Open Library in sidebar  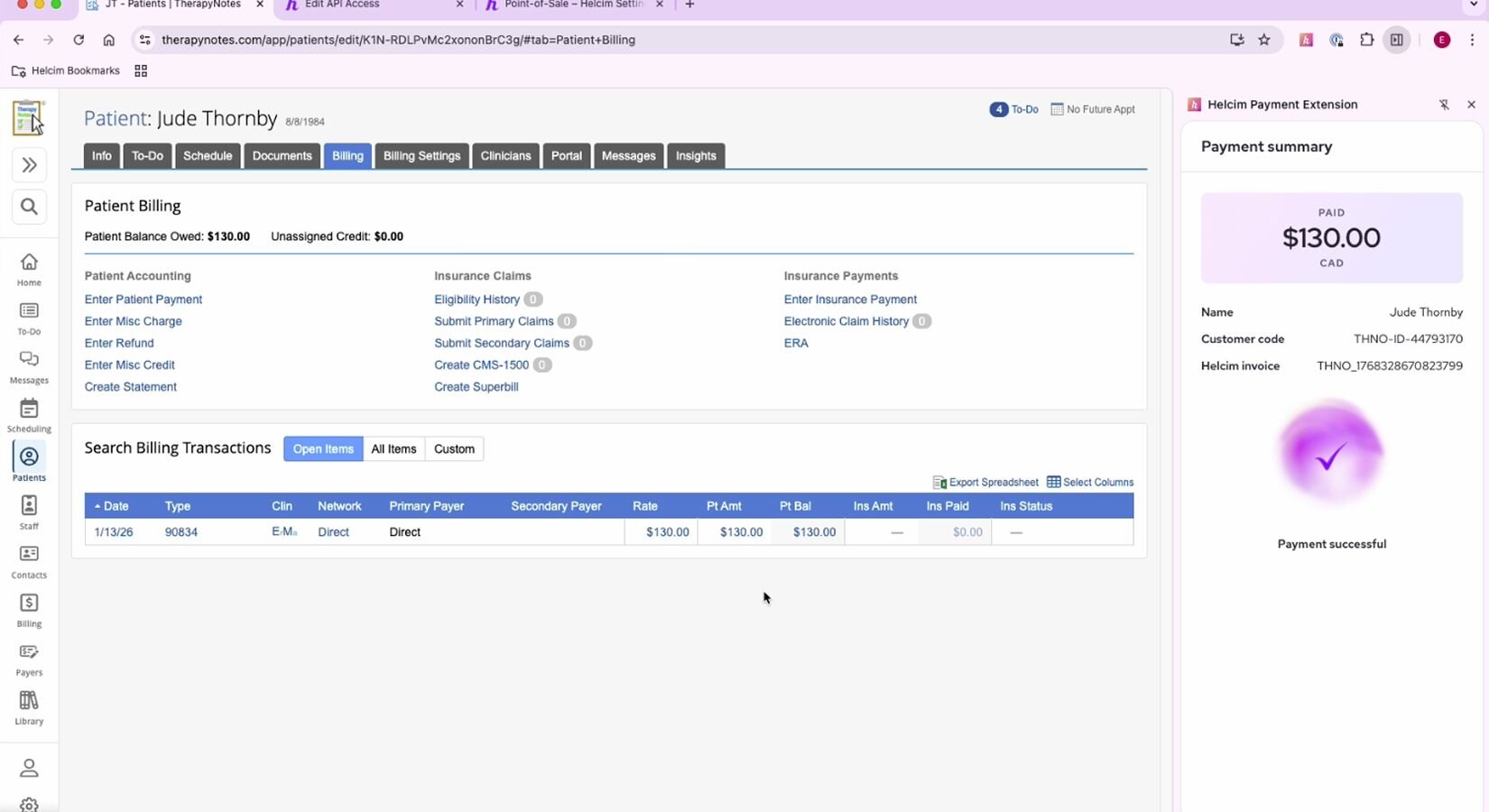click(x=29, y=708)
